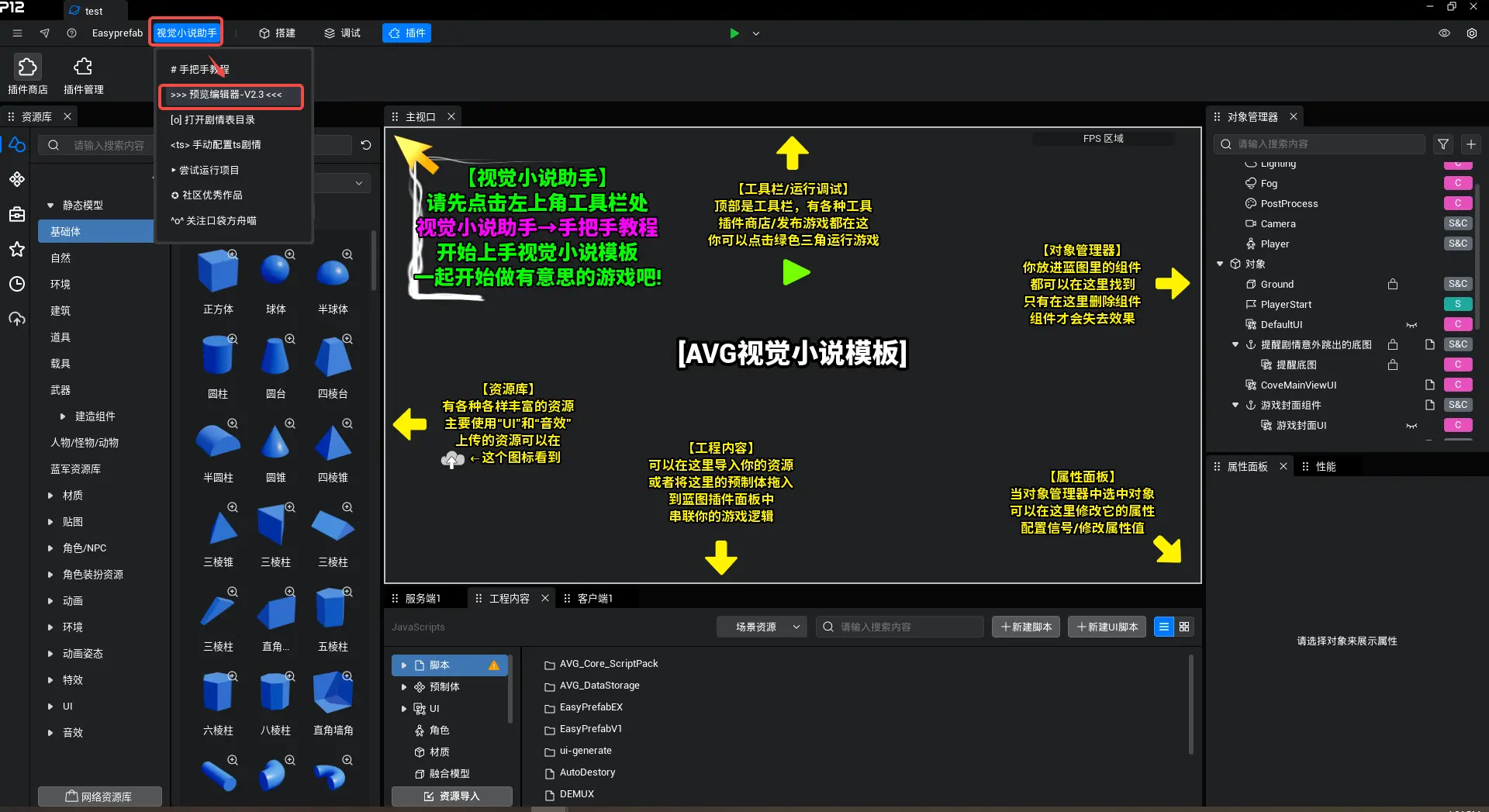Click the 新建UI脚本 button
This screenshot has width=1489, height=812.
tap(1107, 627)
